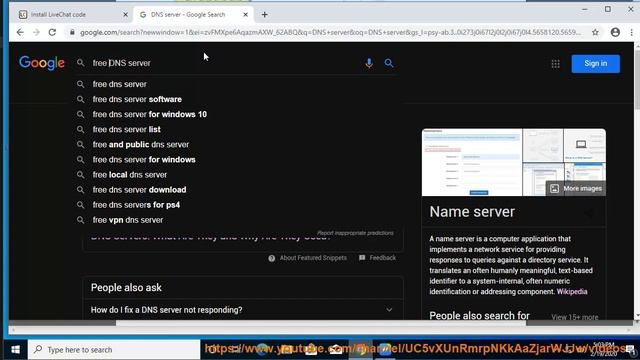Go back with the browser back arrow

coord(20,32)
